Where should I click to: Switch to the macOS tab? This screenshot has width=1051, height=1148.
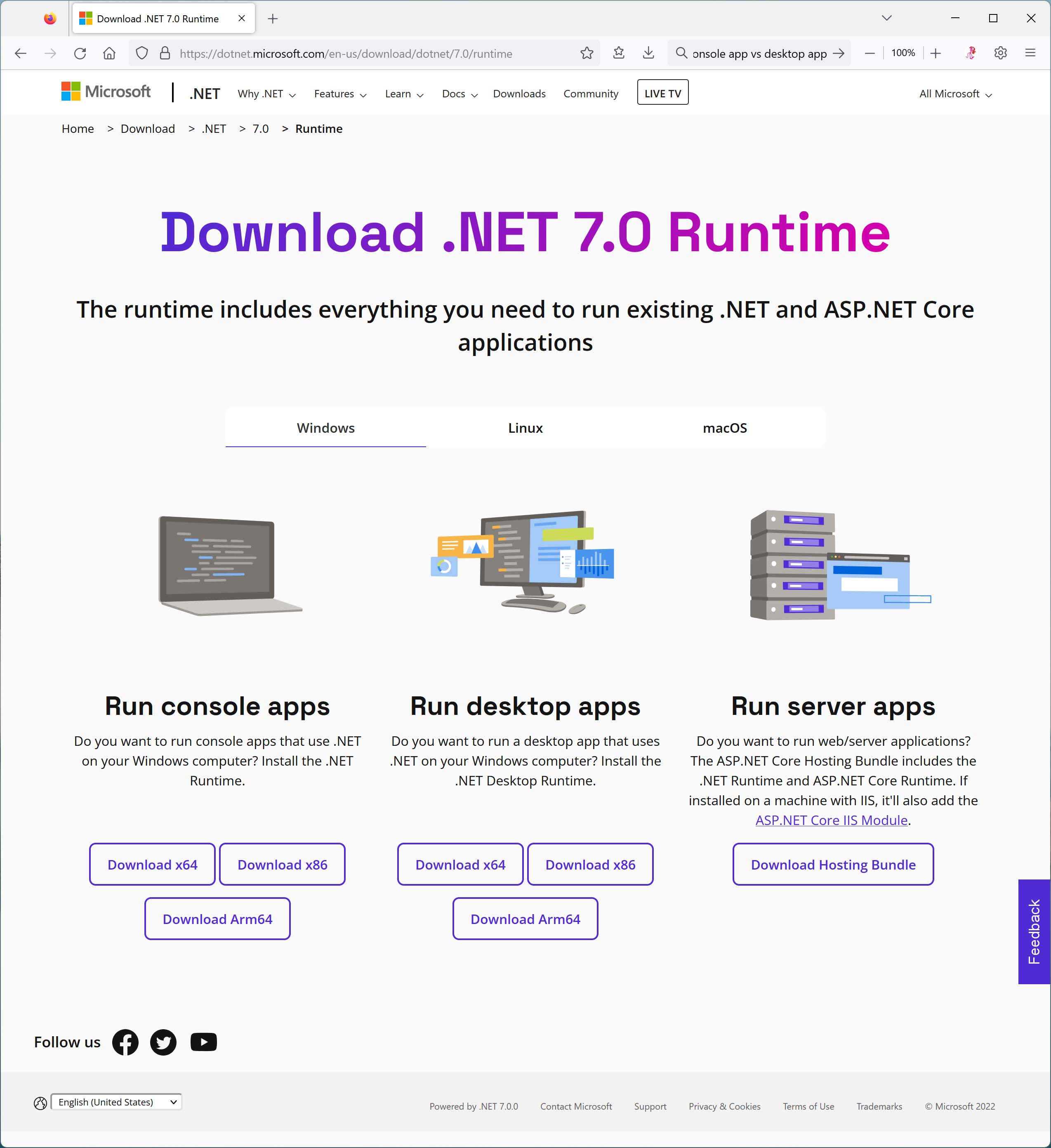[724, 428]
